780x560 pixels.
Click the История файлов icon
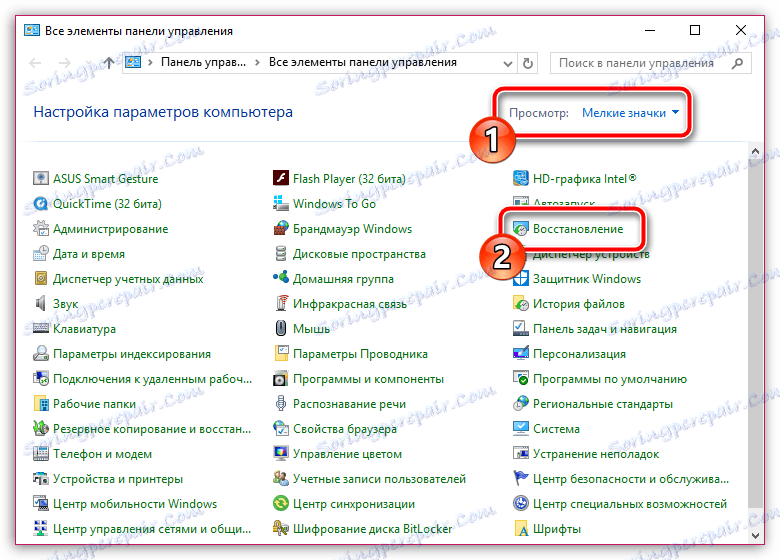click(x=520, y=303)
